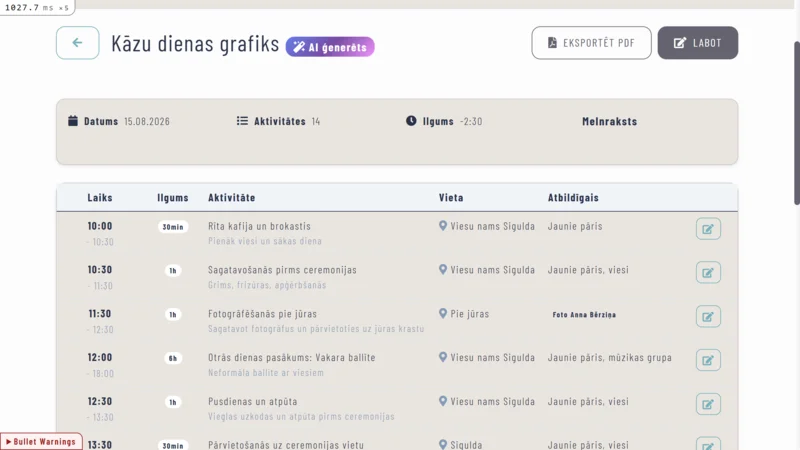Click the AI ģenerēts badge

tap(330, 47)
